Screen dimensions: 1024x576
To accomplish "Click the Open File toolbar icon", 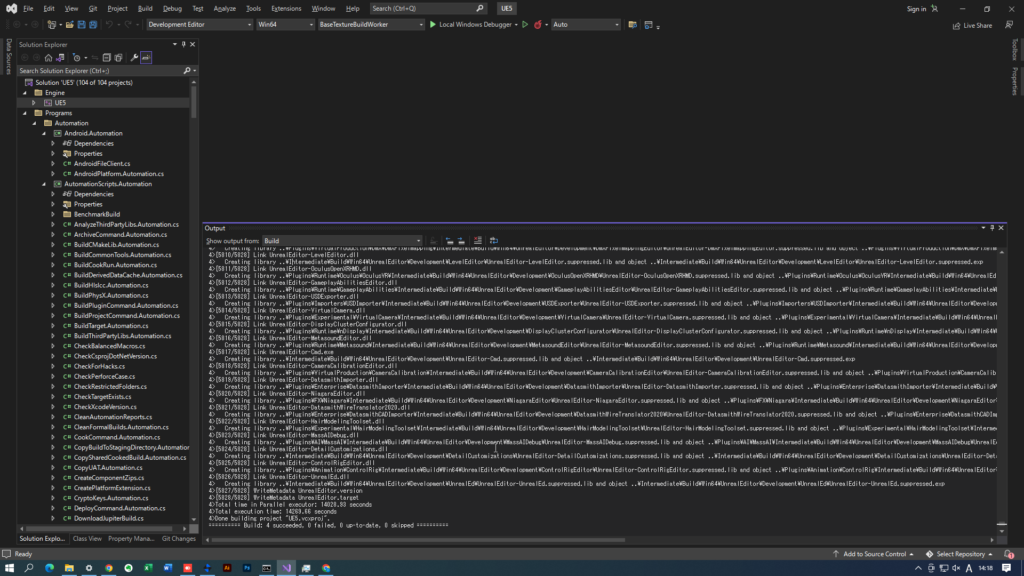I will 69,25.
